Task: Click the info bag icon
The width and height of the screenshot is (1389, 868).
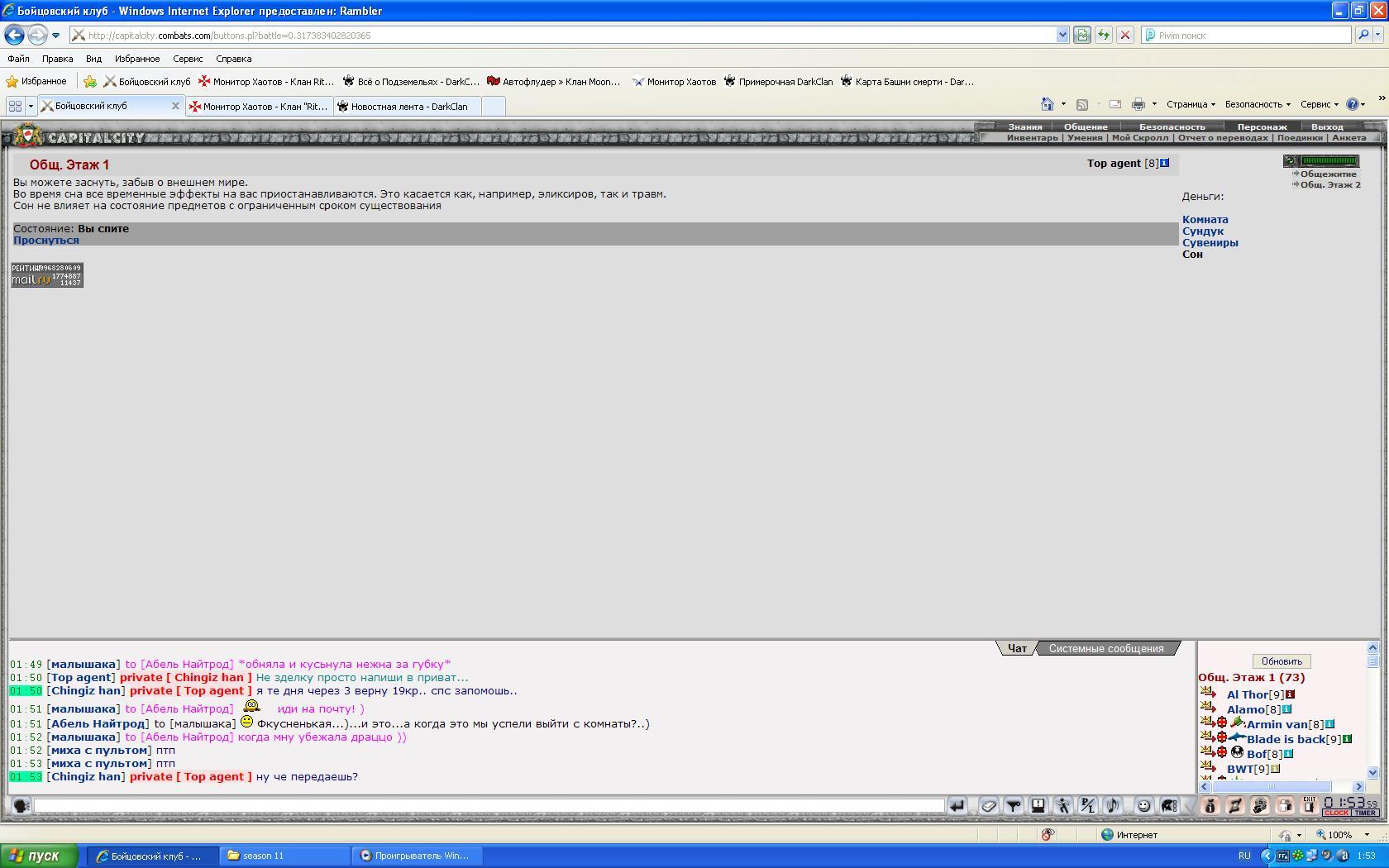Action: tap(1210, 805)
